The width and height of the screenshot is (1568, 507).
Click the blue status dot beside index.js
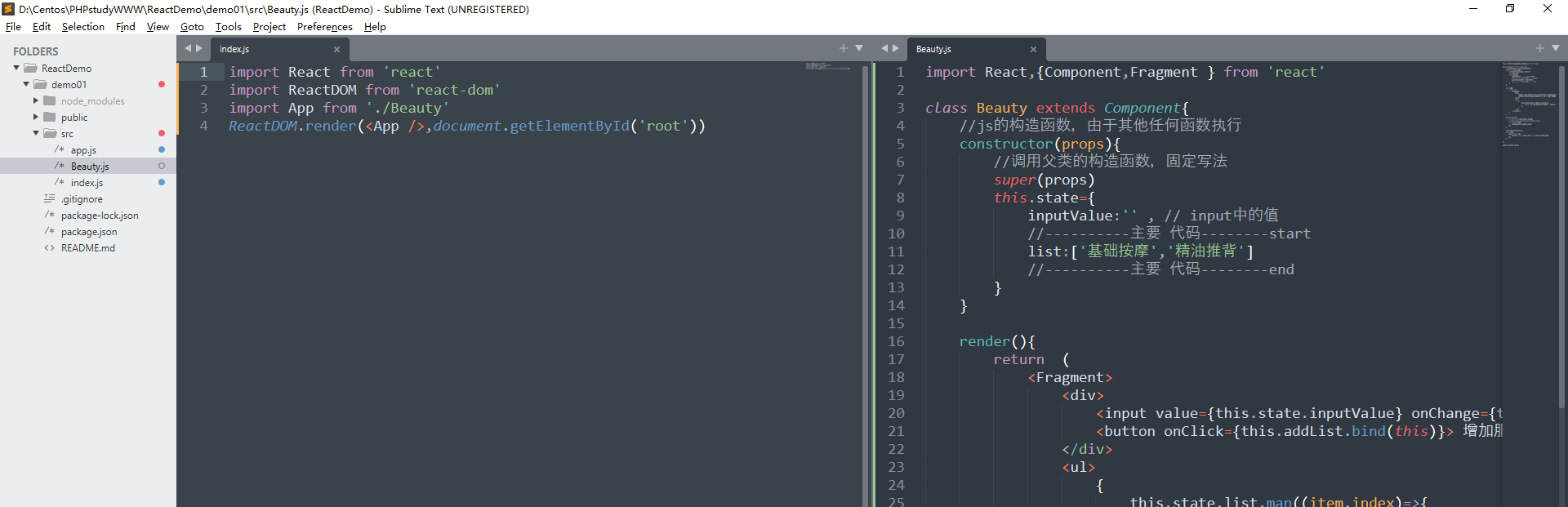[x=162, y=182]
